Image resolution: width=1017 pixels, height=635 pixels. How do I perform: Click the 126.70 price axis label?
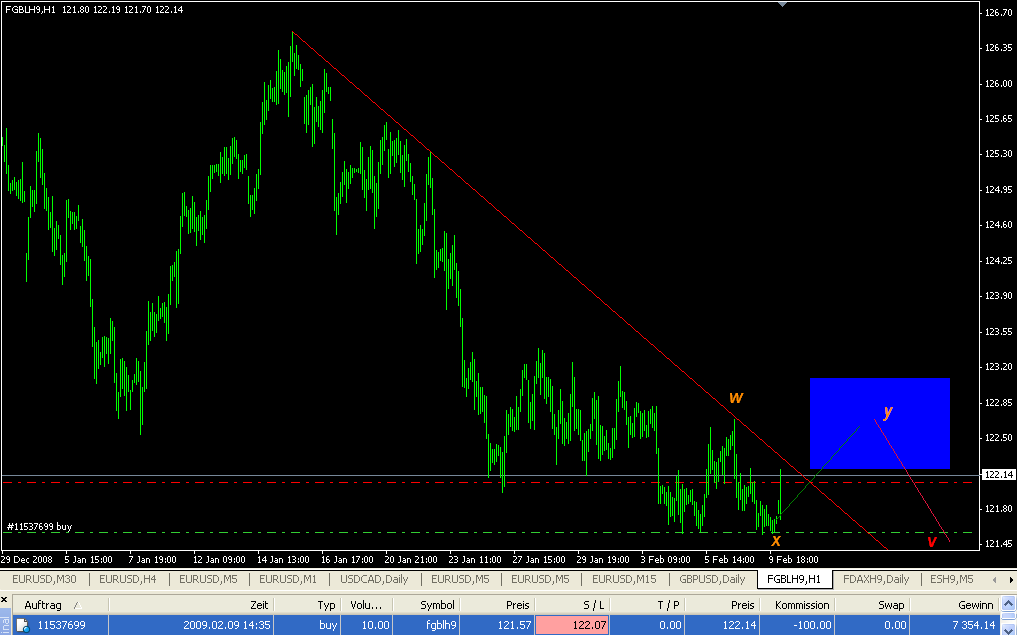point(999,12)
